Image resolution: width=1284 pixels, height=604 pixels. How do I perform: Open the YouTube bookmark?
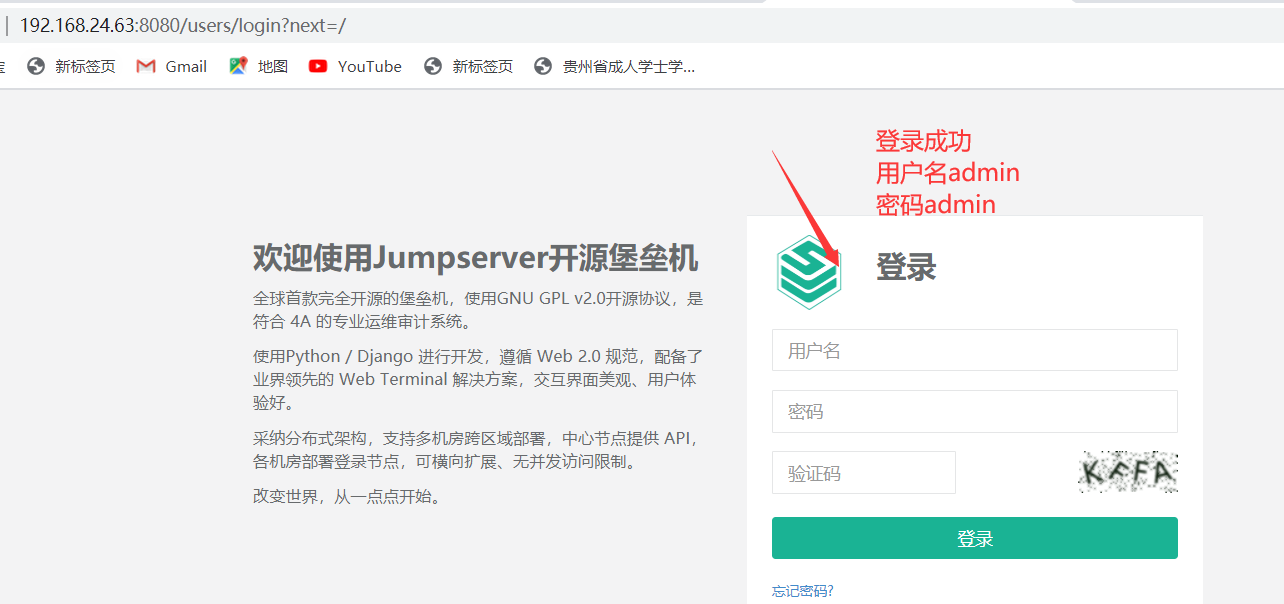pyautogui.click(x=355, y=66)
